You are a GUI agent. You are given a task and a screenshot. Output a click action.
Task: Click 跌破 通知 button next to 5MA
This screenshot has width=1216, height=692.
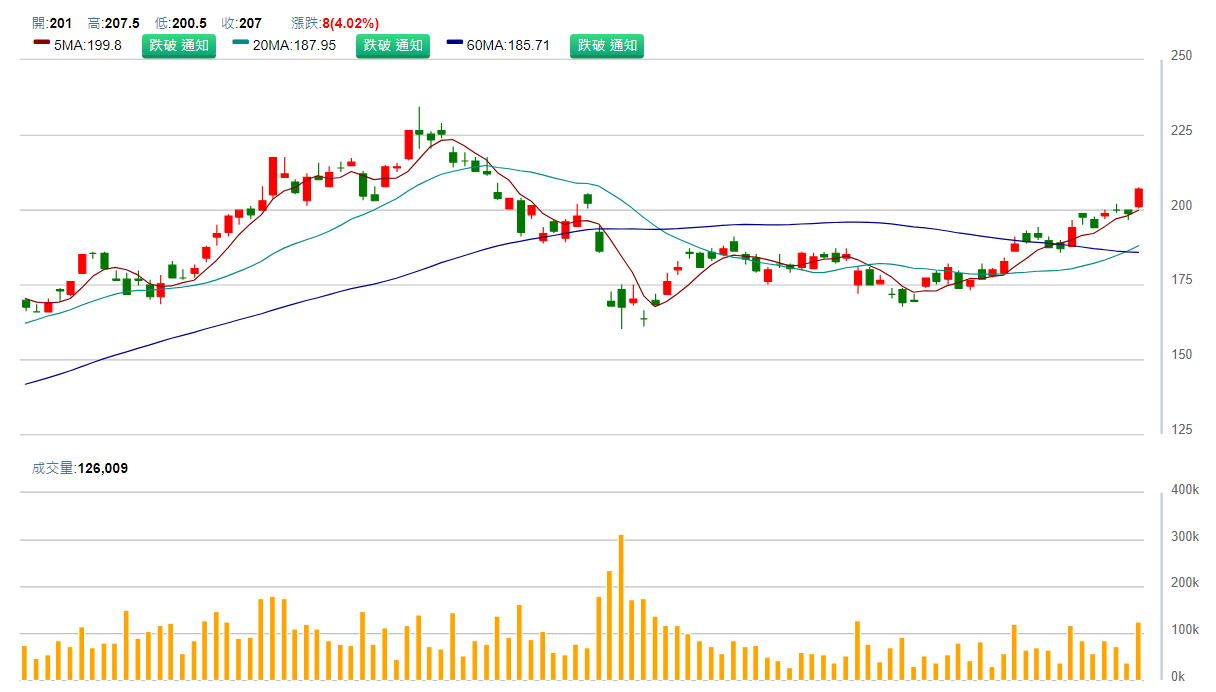[x=179, y=45]
